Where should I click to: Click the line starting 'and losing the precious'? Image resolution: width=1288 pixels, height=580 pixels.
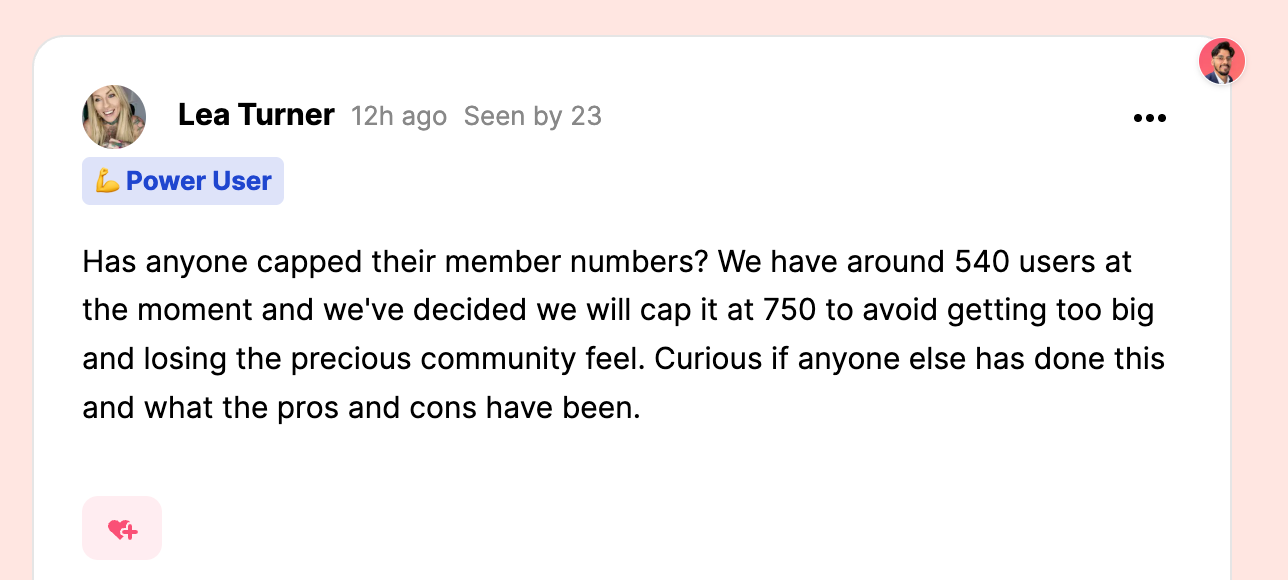point(624,358)
